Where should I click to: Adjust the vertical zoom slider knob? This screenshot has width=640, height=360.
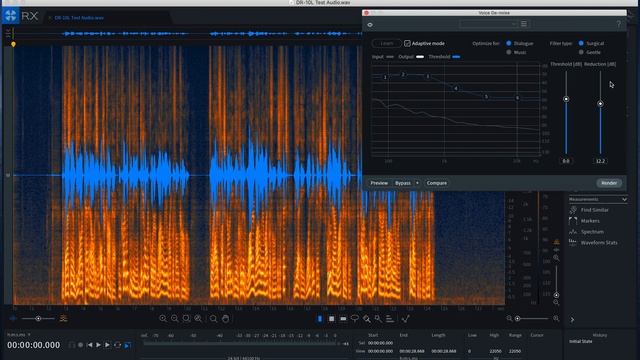pyautogui.click(x=556, y=295)
